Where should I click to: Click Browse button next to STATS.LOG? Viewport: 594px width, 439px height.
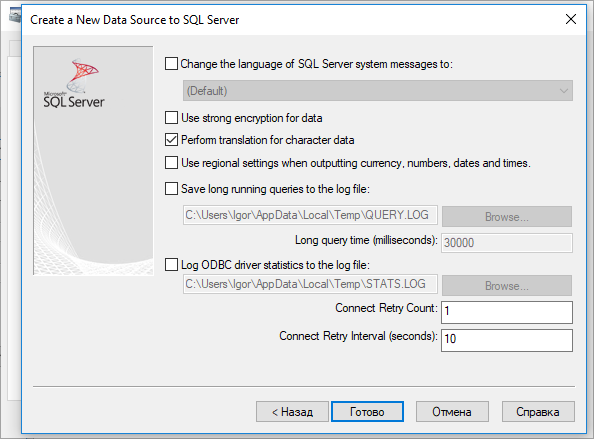tap(507, 286)
